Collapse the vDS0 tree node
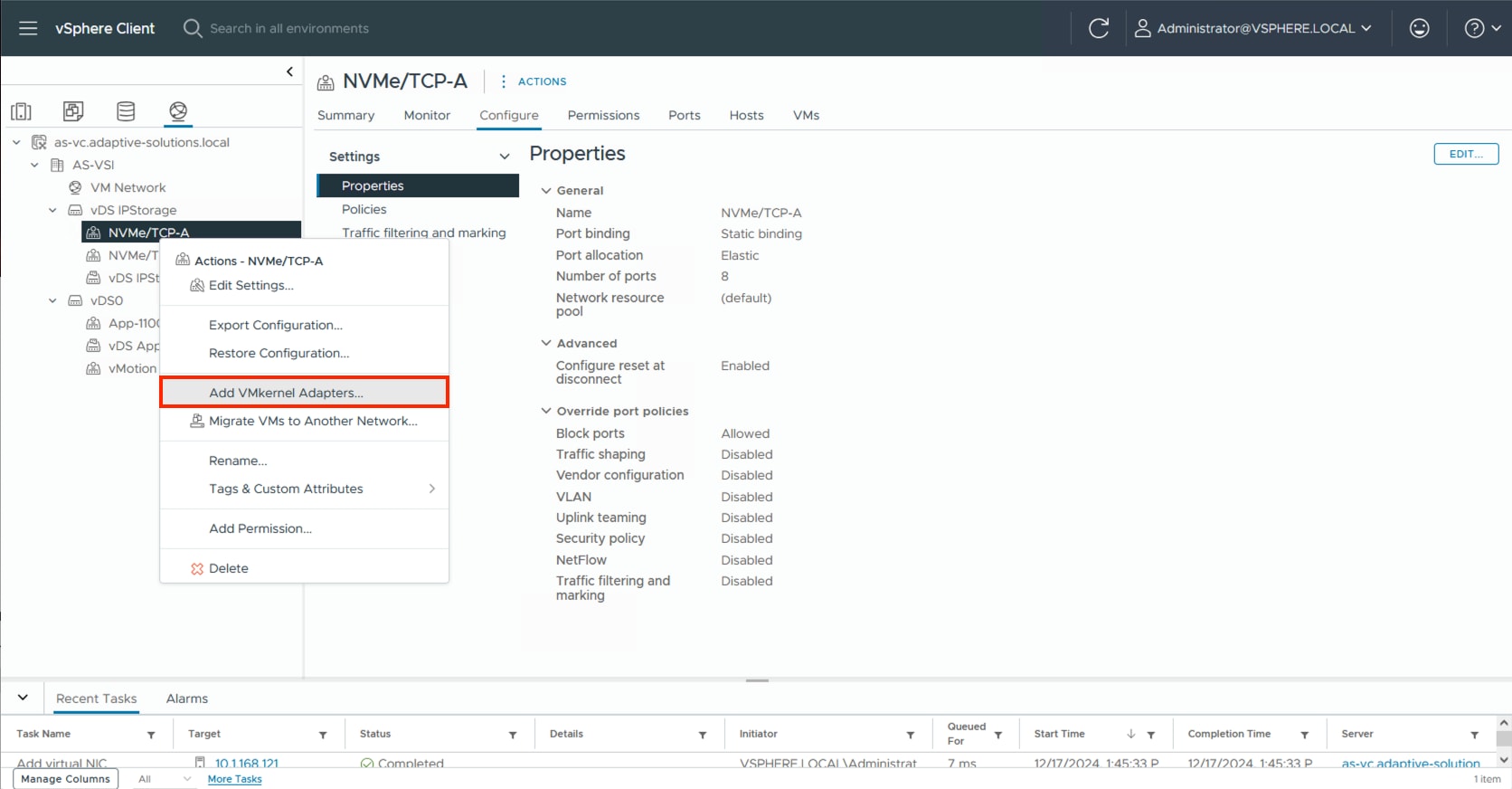Image resolution: width=1512 pixels, height=789 pixels. [52, 300]
